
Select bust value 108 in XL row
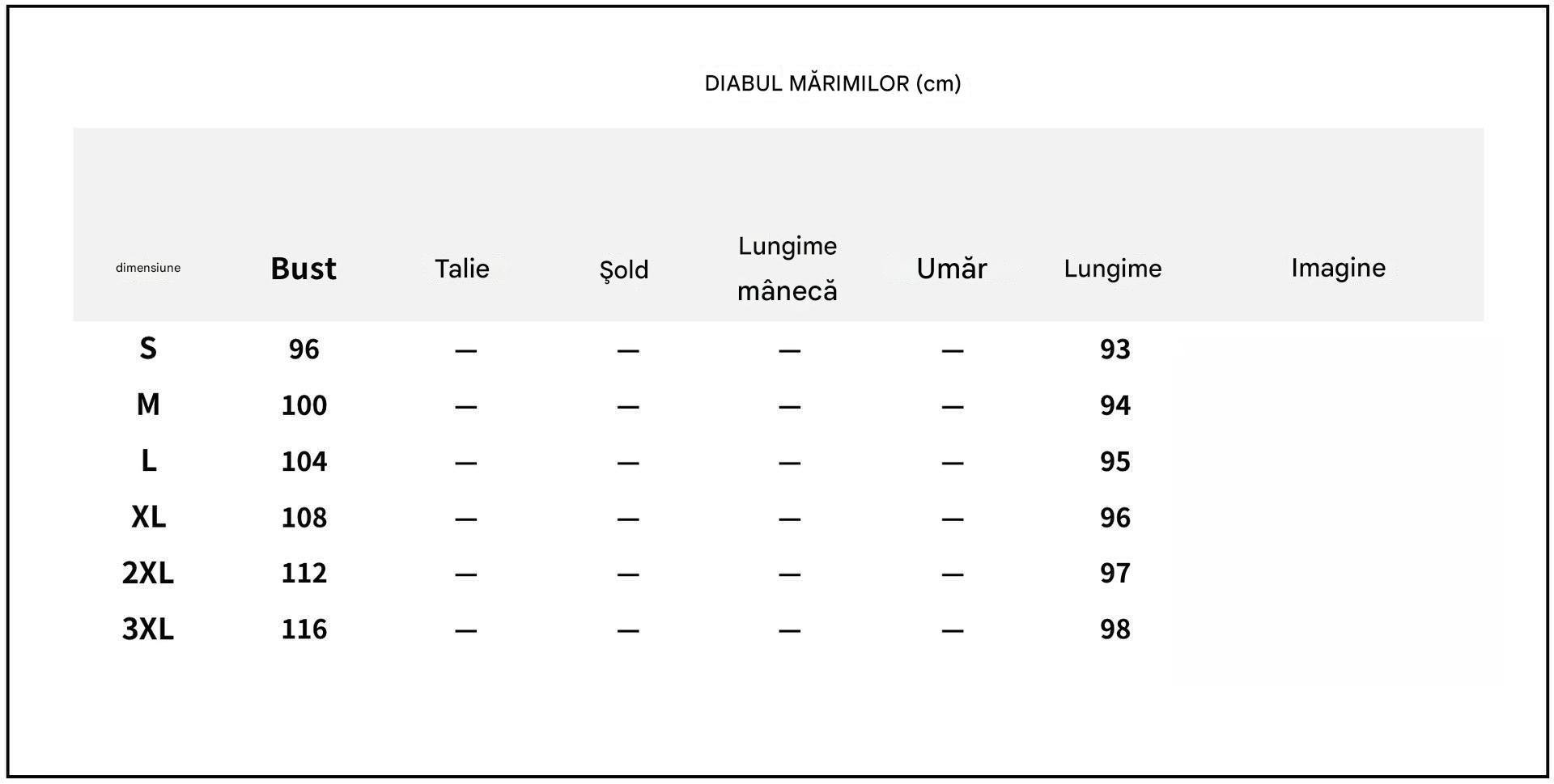pos(304,517)
